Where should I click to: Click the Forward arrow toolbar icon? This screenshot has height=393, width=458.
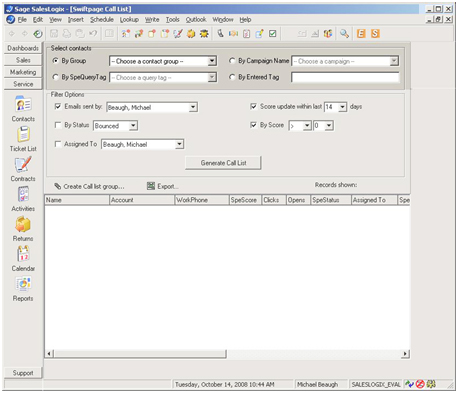click(x=25, y=34)
